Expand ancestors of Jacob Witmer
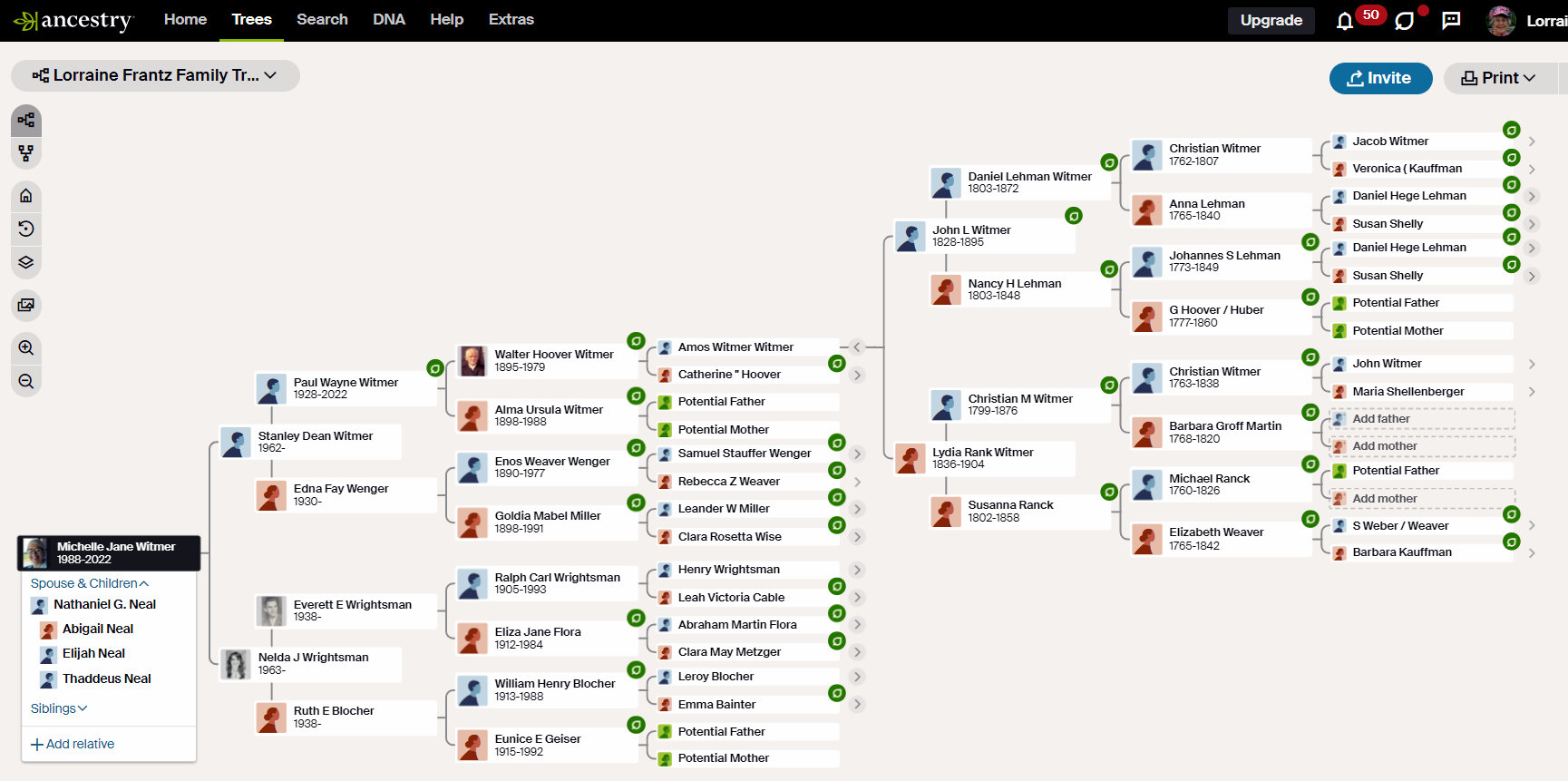Screen dimensions: 1568x781 click(1532, 142)
